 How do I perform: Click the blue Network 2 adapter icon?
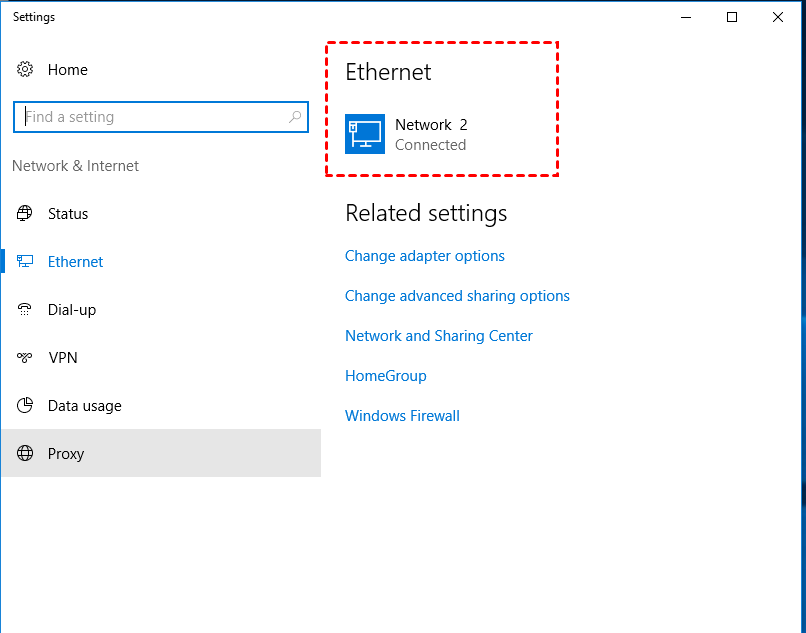(365, 134)
